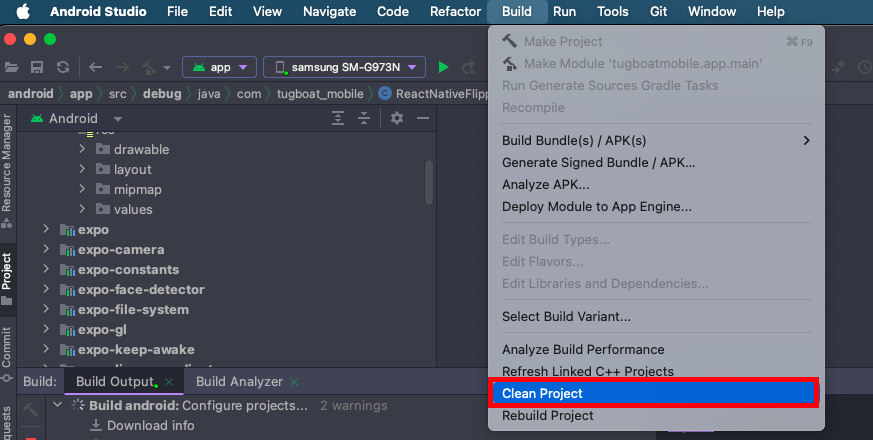Viewport: 873px width, 440px height.
Task: Switch to the Build Analyzer tab
Action: pyautogui.click(x=239, y=382)
